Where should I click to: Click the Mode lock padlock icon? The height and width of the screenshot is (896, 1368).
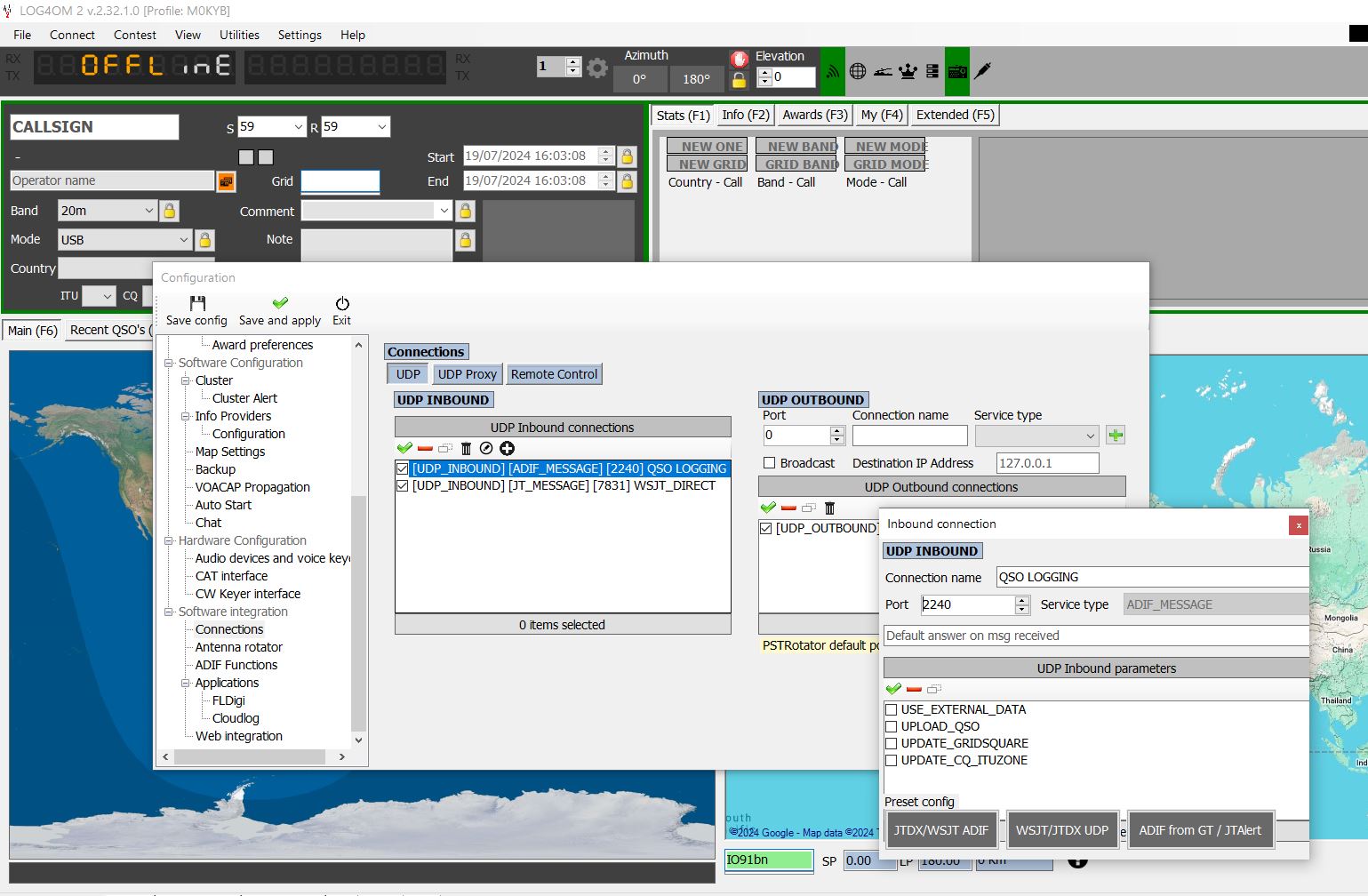tap(204, 240)
